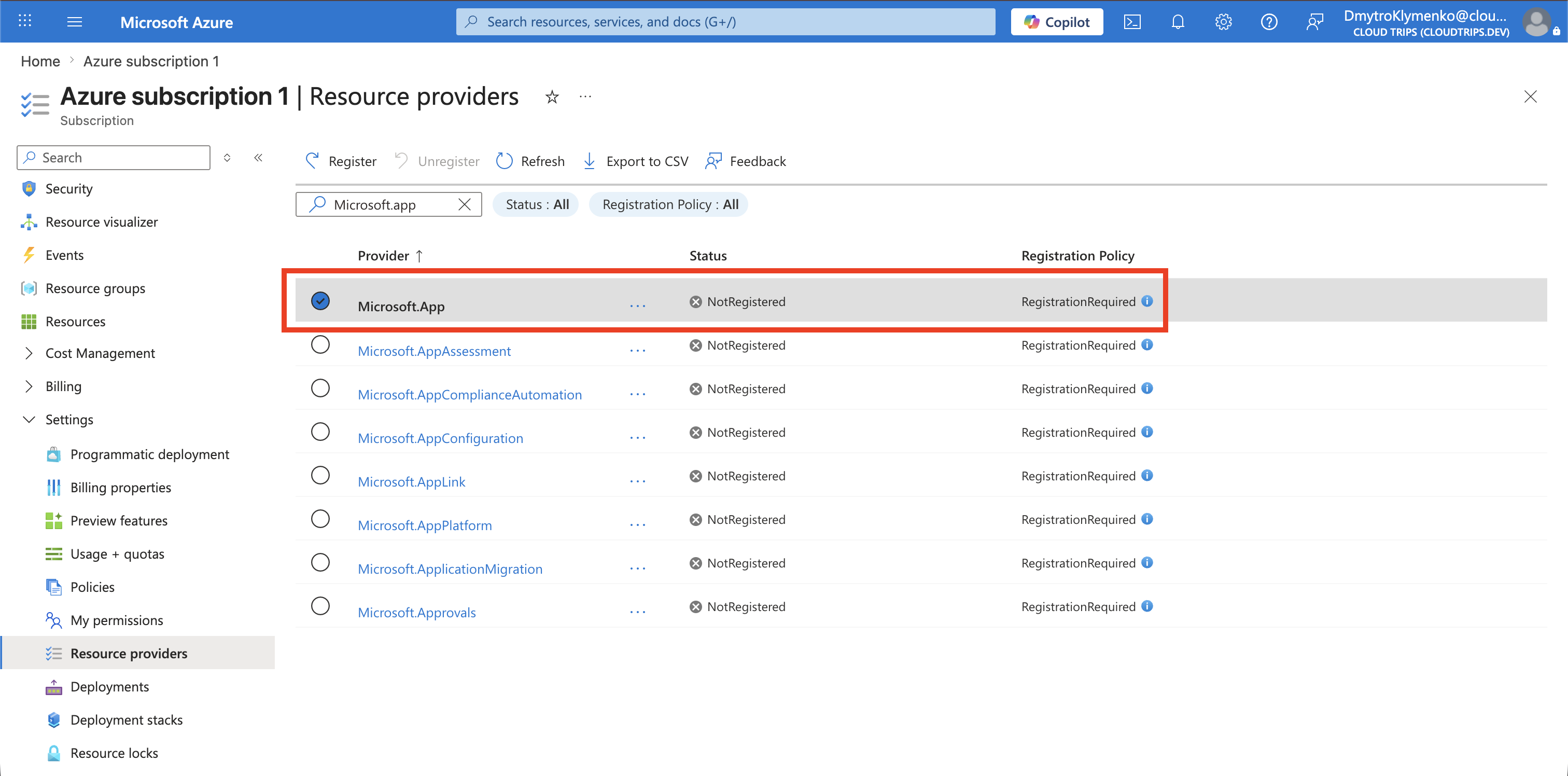Open the Microsoft.AppComplianceAutomation provider link
Screen dimensions: 1568x776
click(x=470, y=395)
